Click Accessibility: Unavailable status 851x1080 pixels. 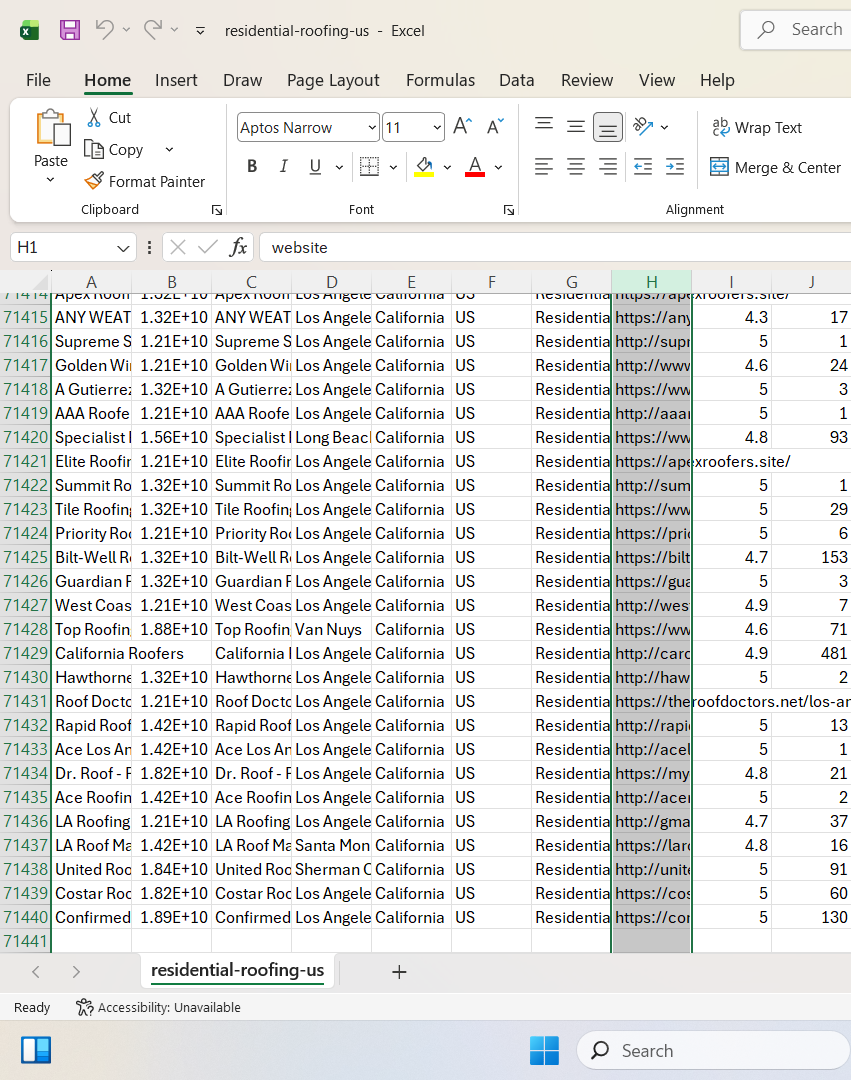(158, 1008)
